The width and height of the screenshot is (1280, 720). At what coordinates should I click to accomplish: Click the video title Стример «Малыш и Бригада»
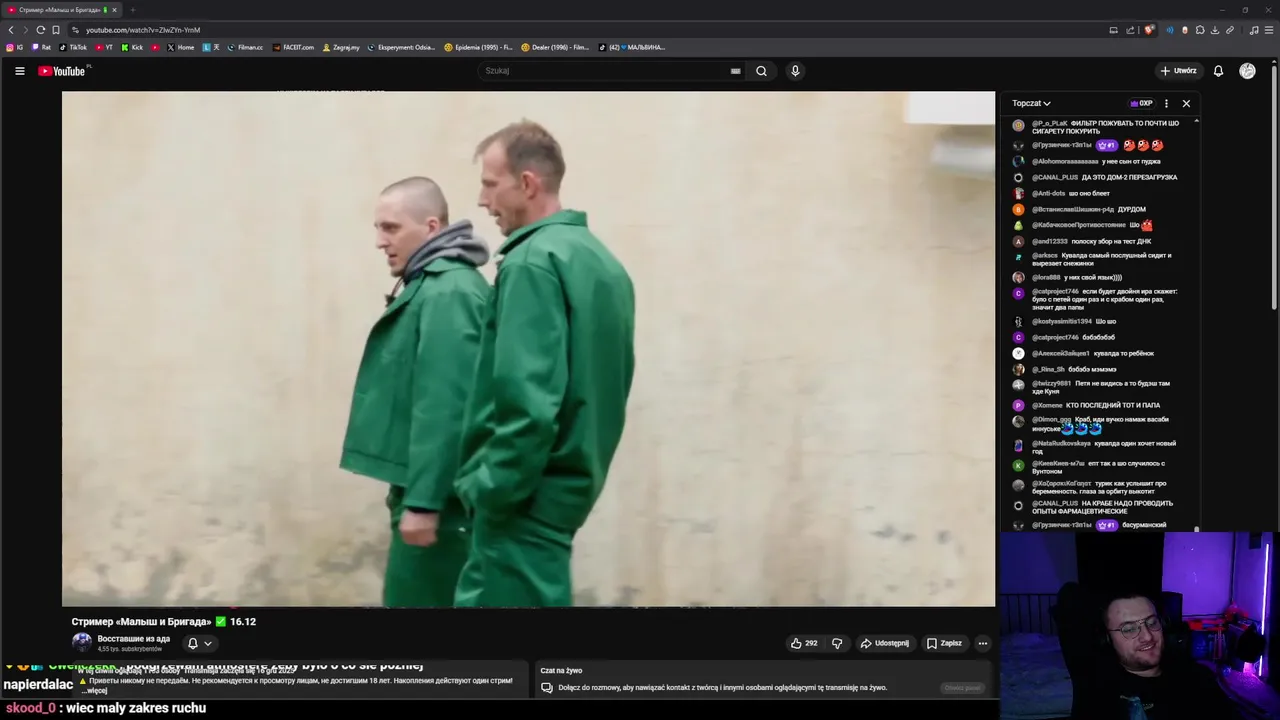[164, 622]
